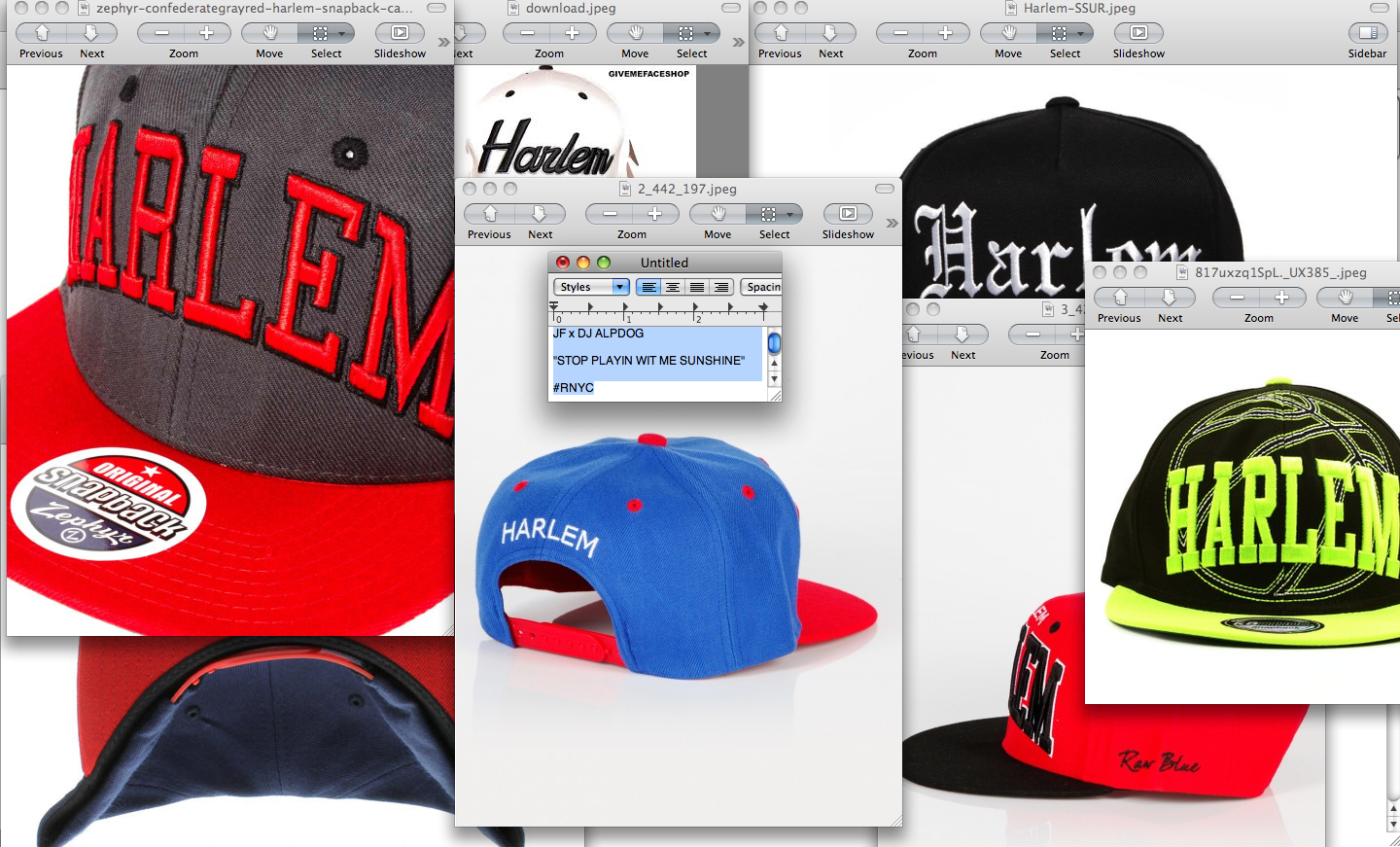Go to previous image in 2_442_197.jpeg window
Screen dimensions: 1400x847
coord(490,214)
